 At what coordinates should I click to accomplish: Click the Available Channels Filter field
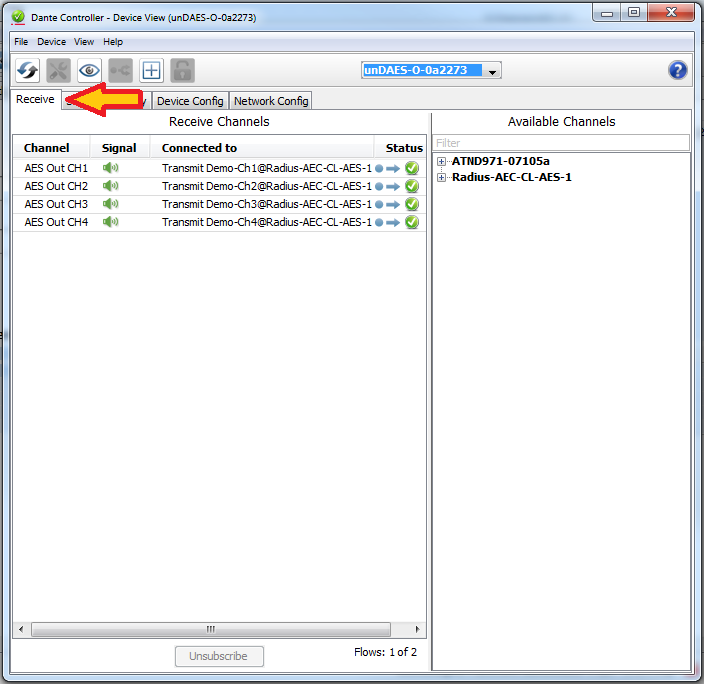click(x=561, y=143)
